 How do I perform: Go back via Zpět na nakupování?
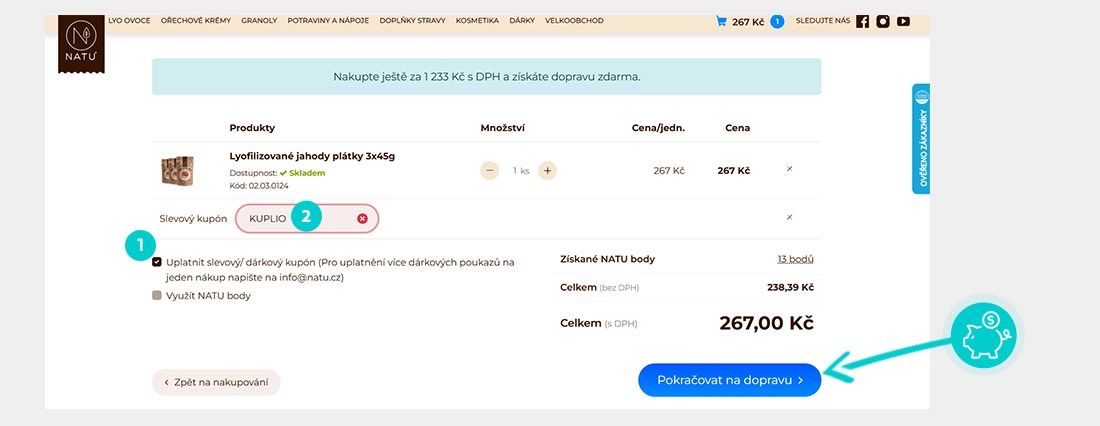click(216, 382)
